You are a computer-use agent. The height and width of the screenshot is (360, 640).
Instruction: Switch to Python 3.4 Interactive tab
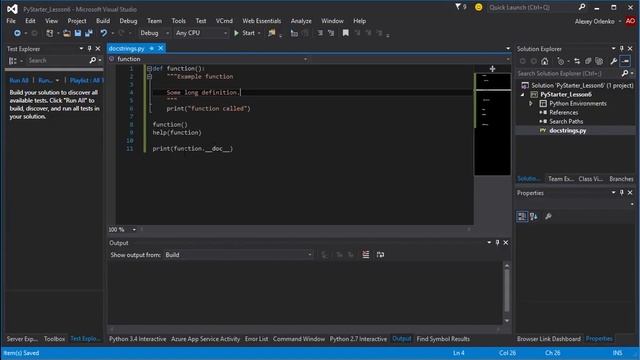coord(138,339)
